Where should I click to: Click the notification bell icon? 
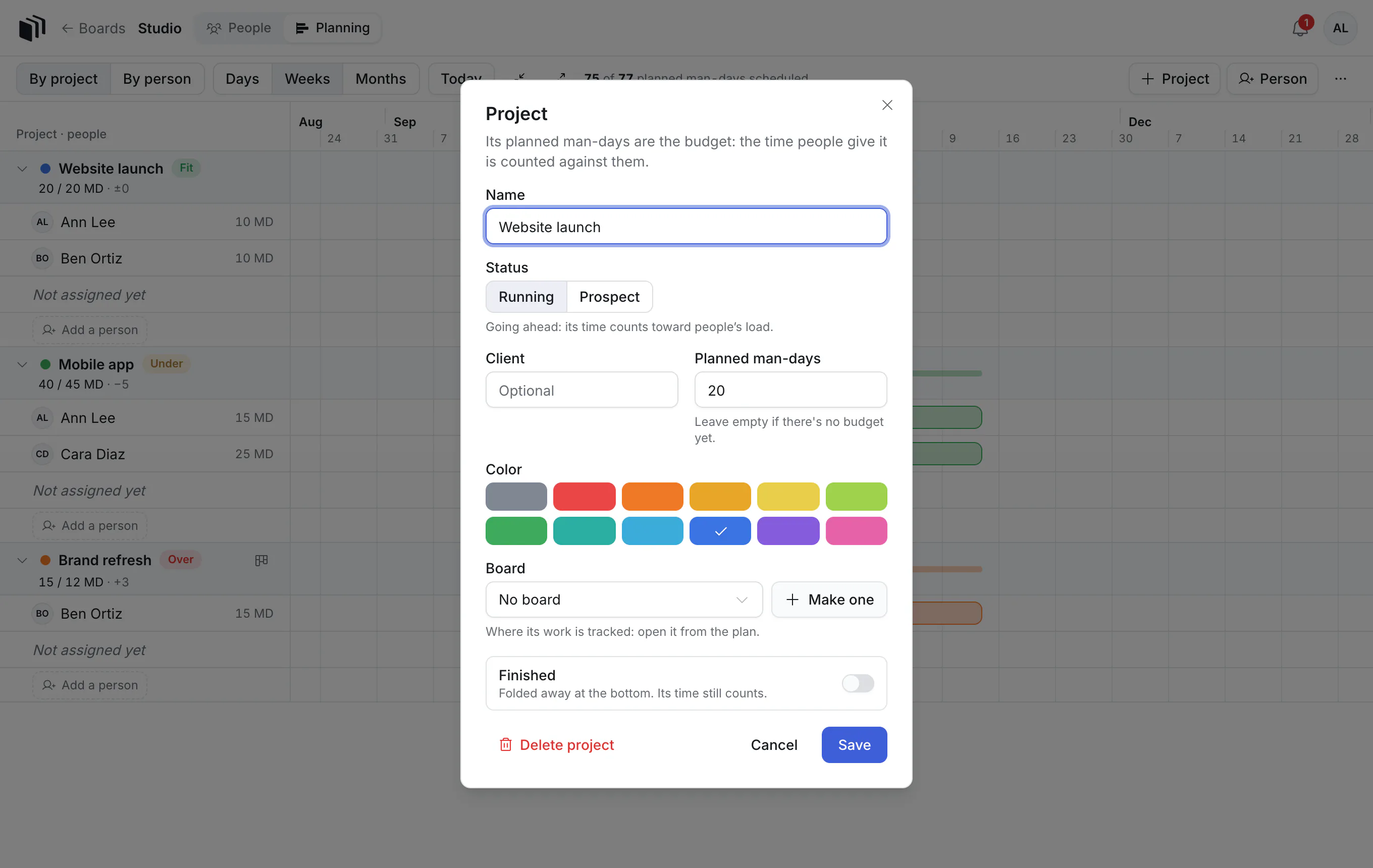coord(1299,28)
